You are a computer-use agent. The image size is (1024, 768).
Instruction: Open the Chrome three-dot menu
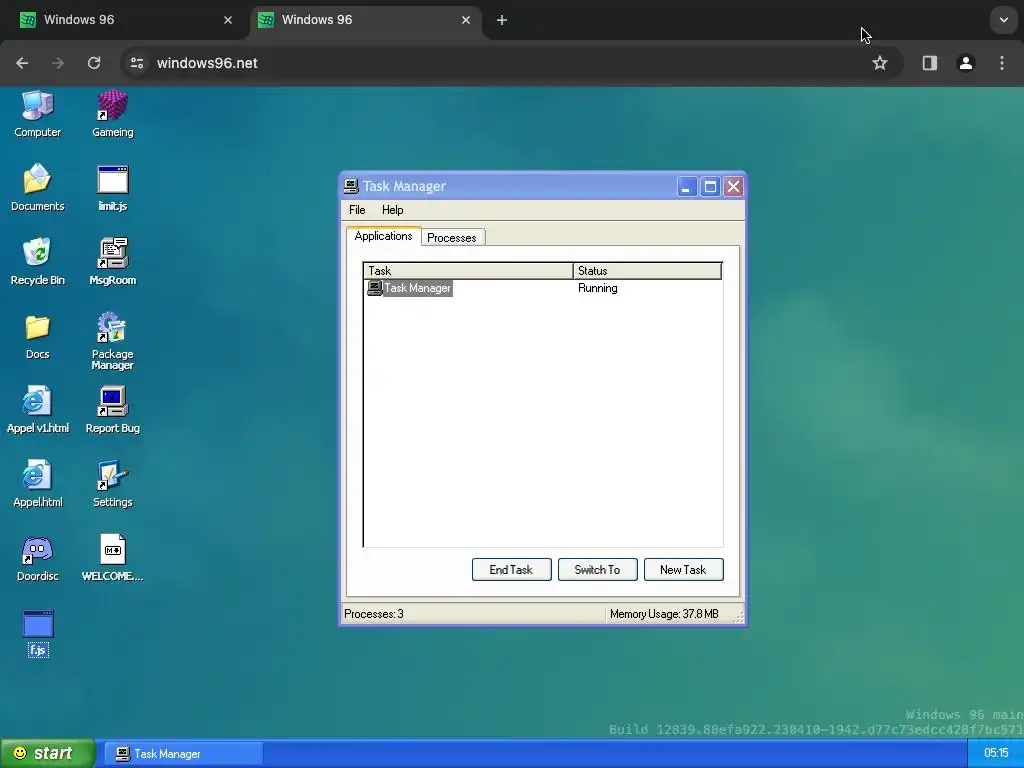pyautogui.click(x=1002, y=63)
